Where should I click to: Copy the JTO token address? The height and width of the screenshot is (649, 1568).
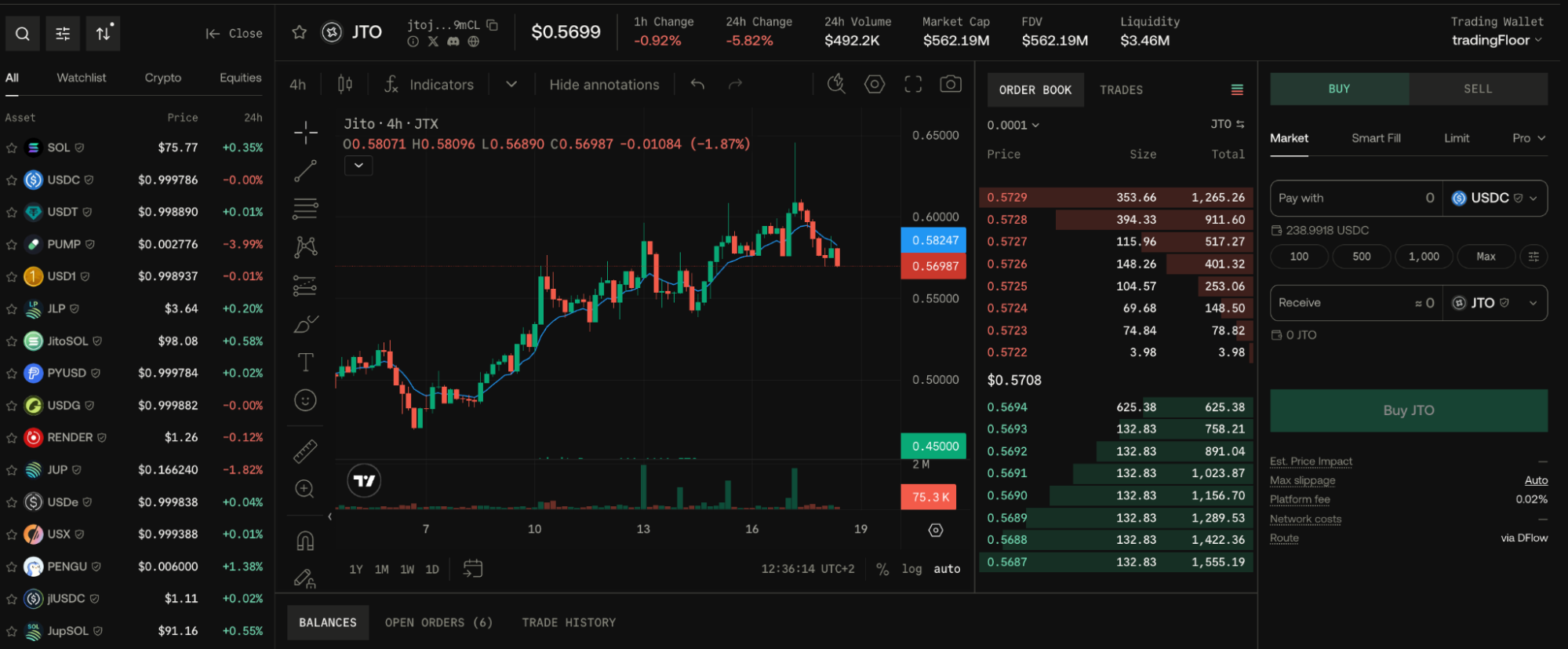[x=493, y=25]
